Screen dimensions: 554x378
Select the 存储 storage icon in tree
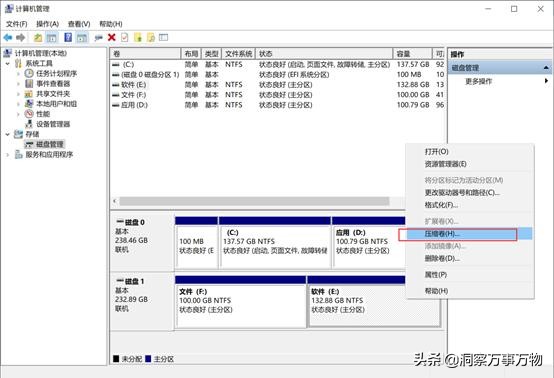click(x=18, y=134)
